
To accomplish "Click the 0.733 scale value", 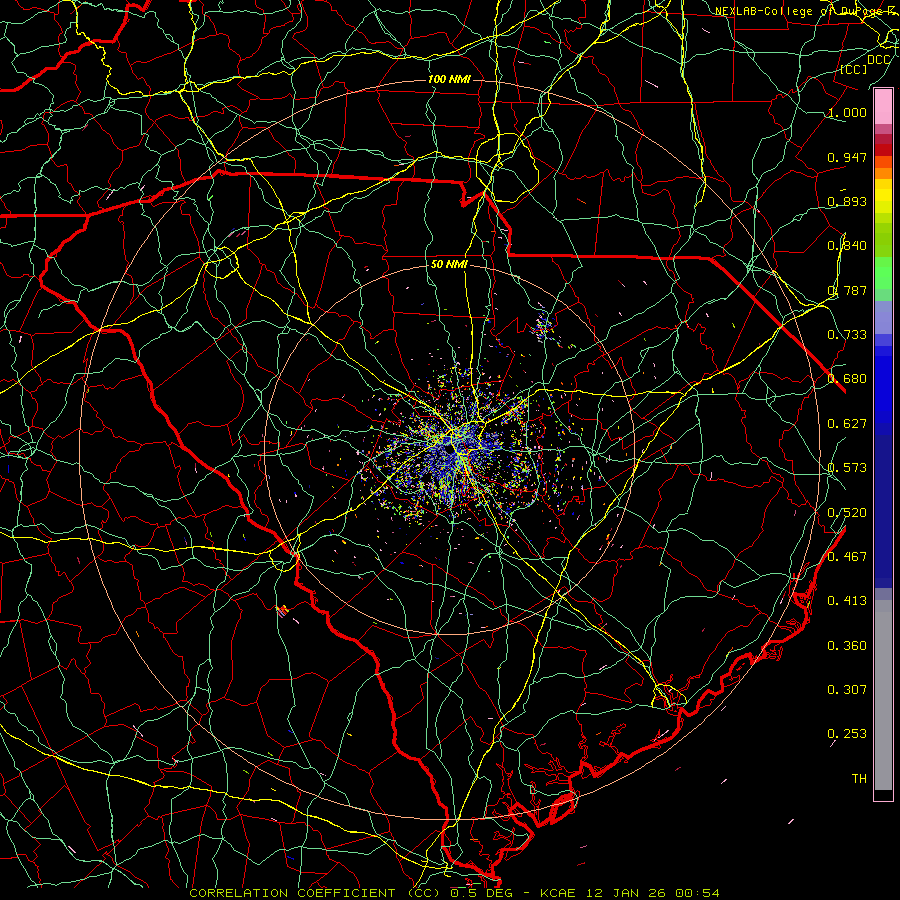I will point(847,335).
